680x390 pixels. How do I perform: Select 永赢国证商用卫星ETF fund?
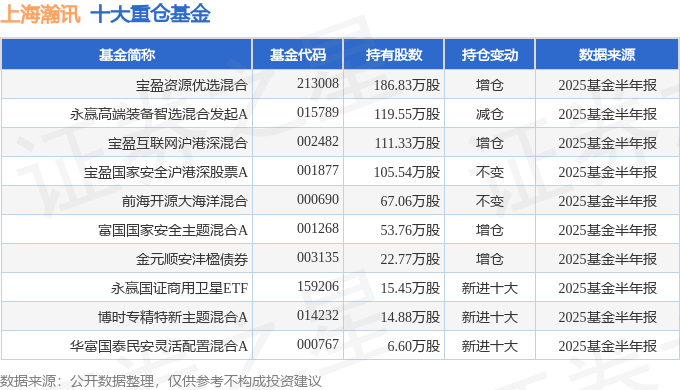point(180,288)
